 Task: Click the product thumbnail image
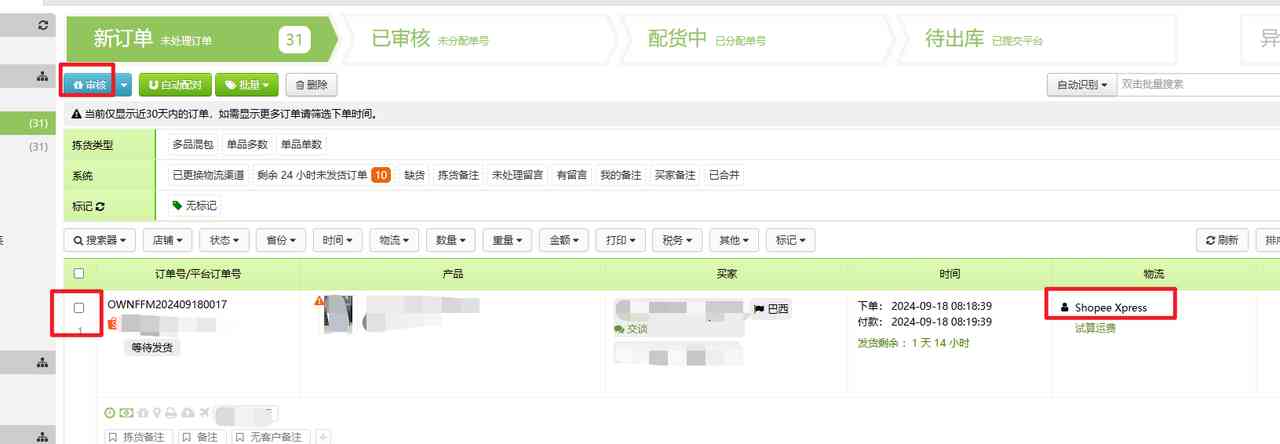(x=338, y=314)
